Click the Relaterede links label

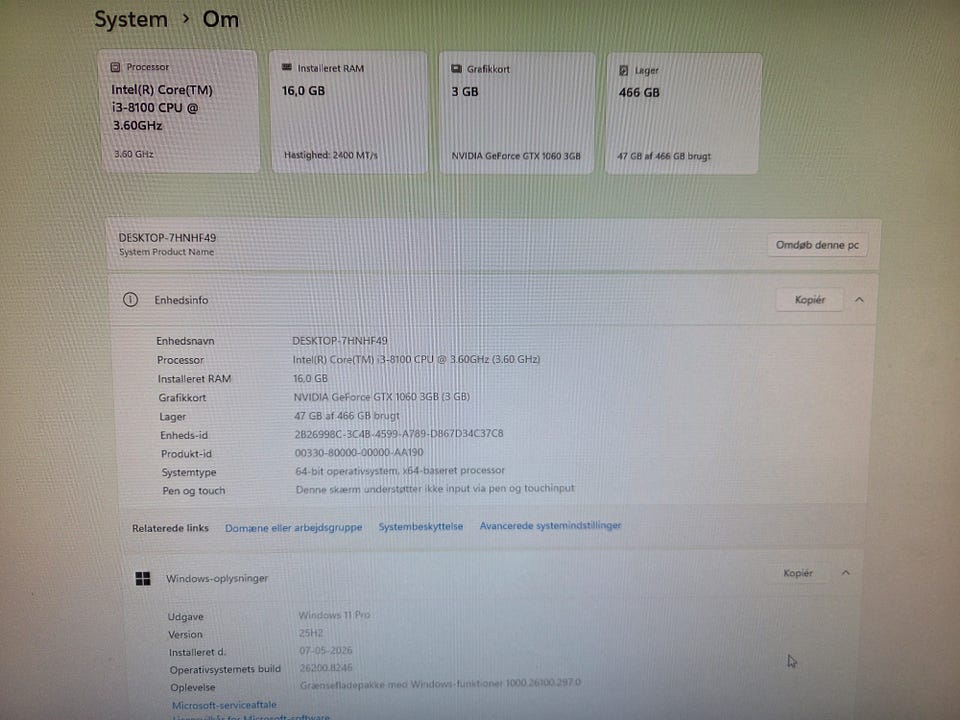[x=170, y=528]
